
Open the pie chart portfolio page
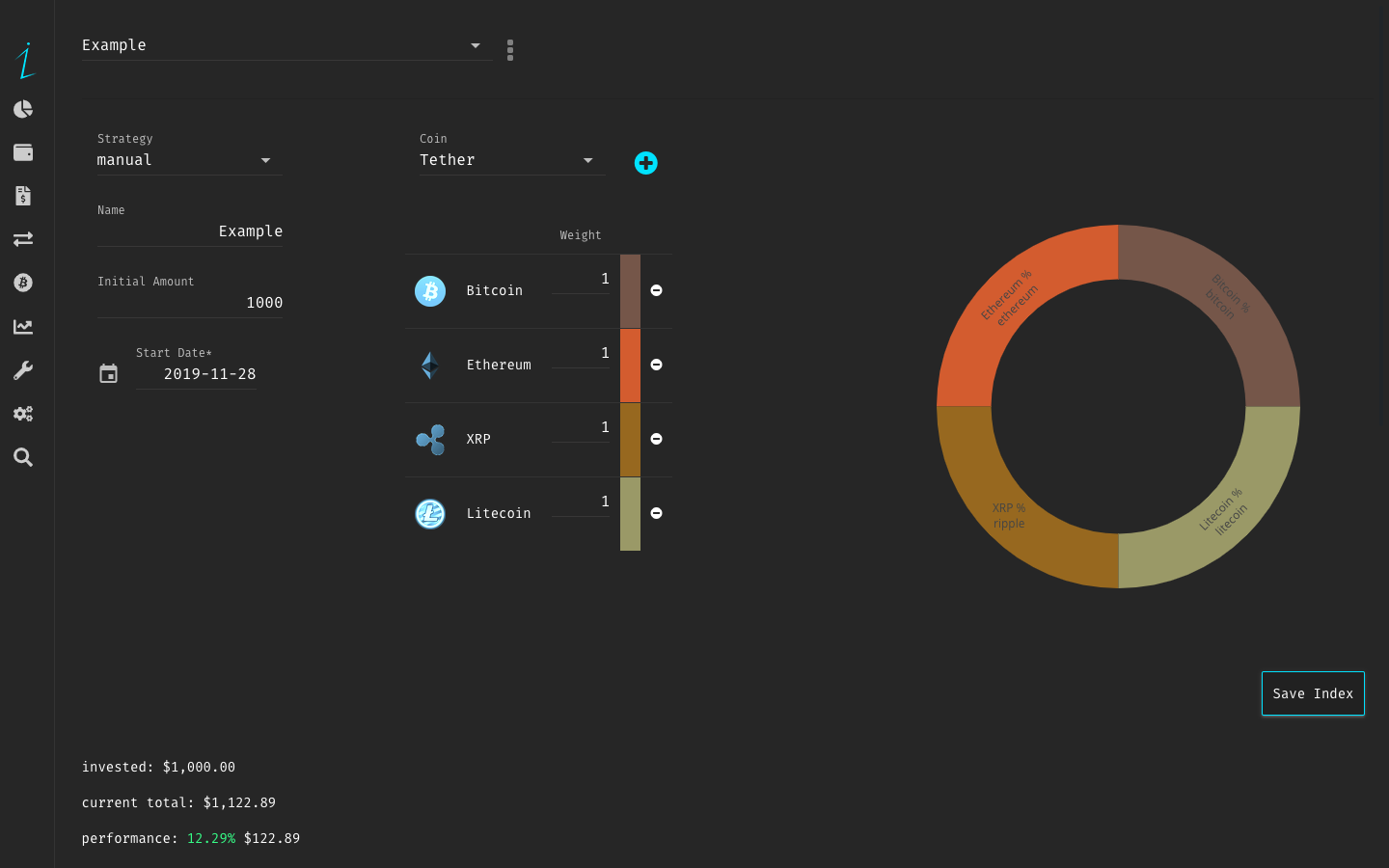coord(23,109)
